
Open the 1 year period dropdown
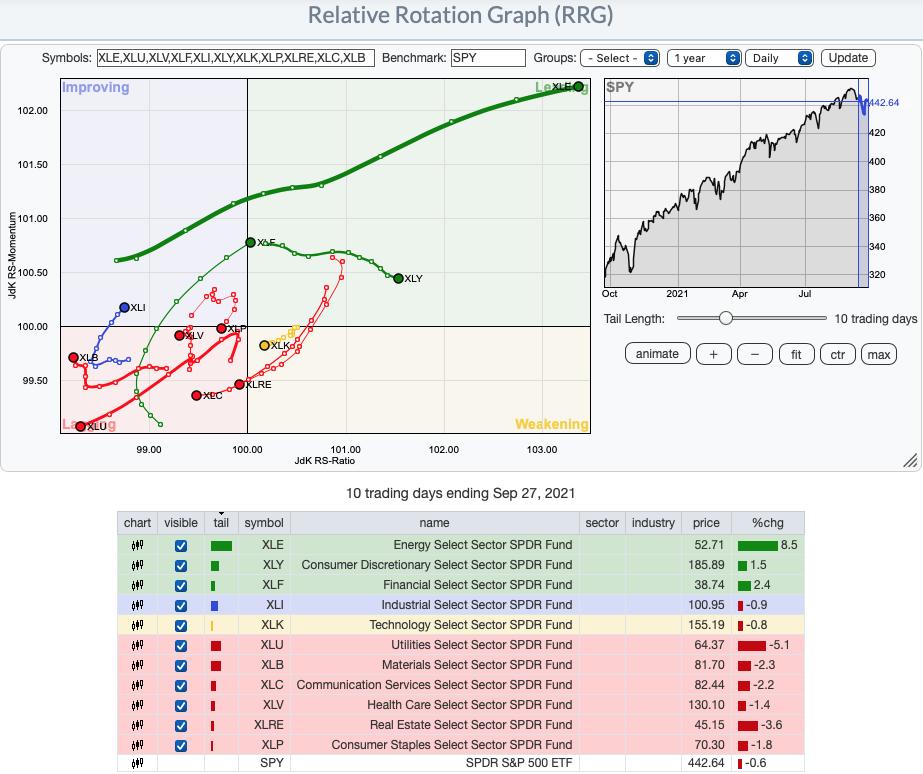click(703, 58)
